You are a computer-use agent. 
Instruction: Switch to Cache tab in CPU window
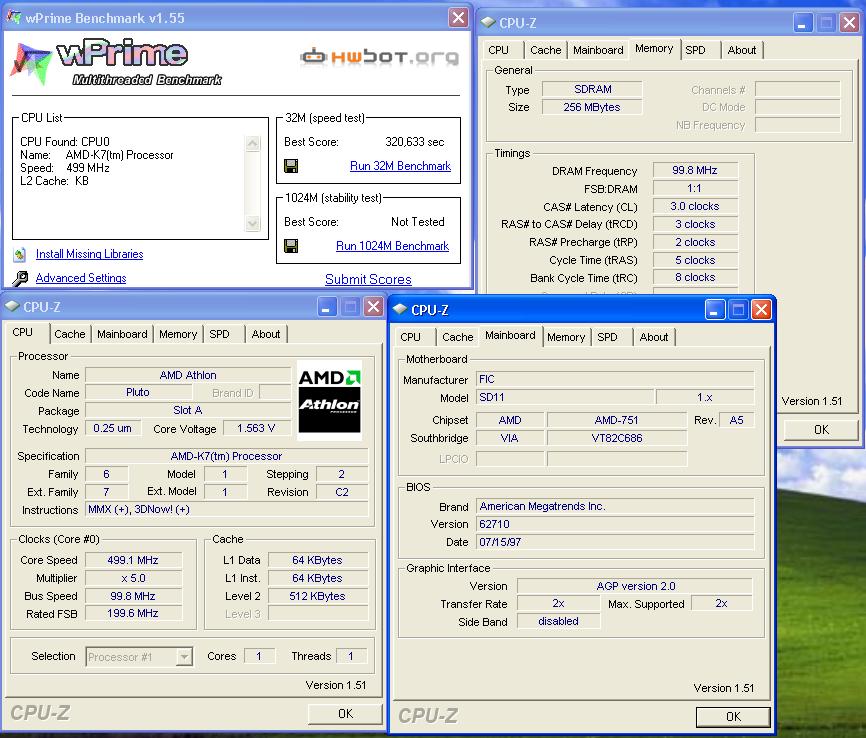point(70,334)
